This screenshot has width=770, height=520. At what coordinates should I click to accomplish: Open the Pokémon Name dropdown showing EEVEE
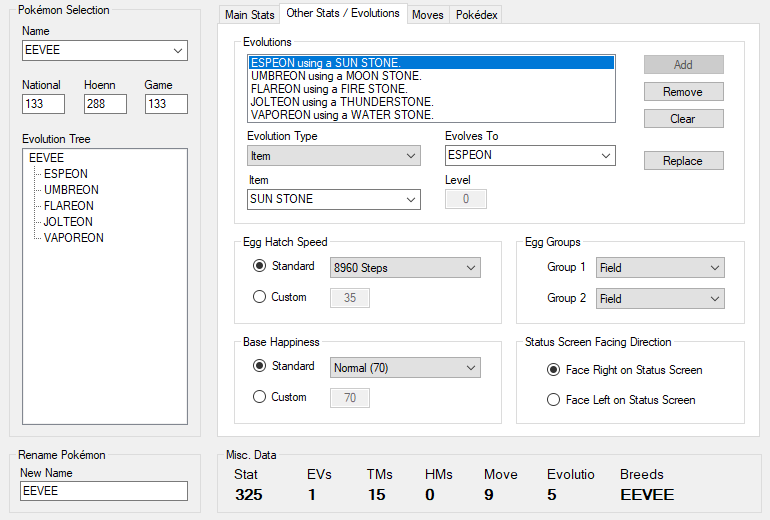click(x=105, y=51)
